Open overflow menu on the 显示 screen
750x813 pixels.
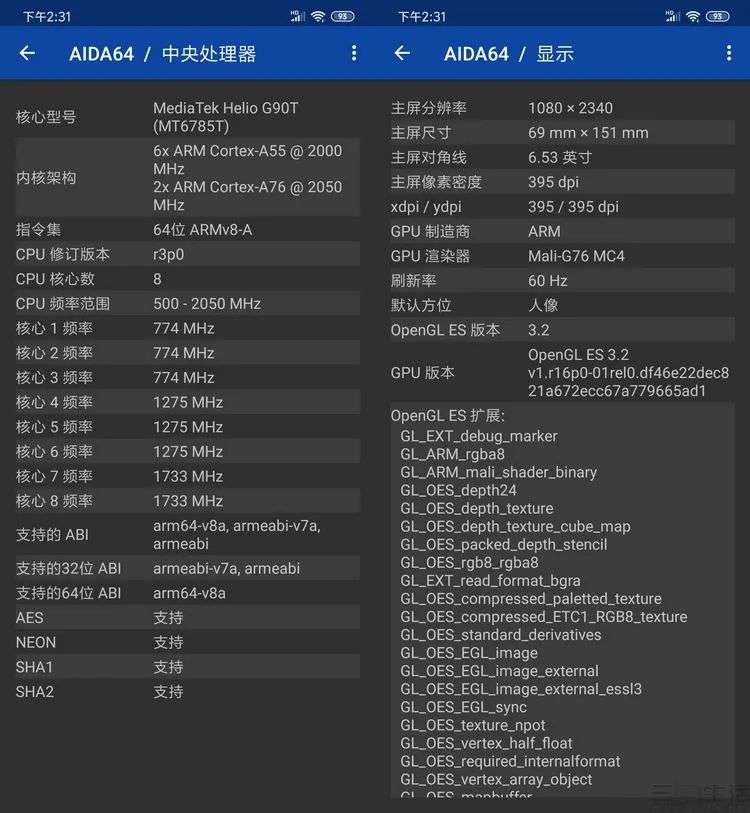[729, 53]
